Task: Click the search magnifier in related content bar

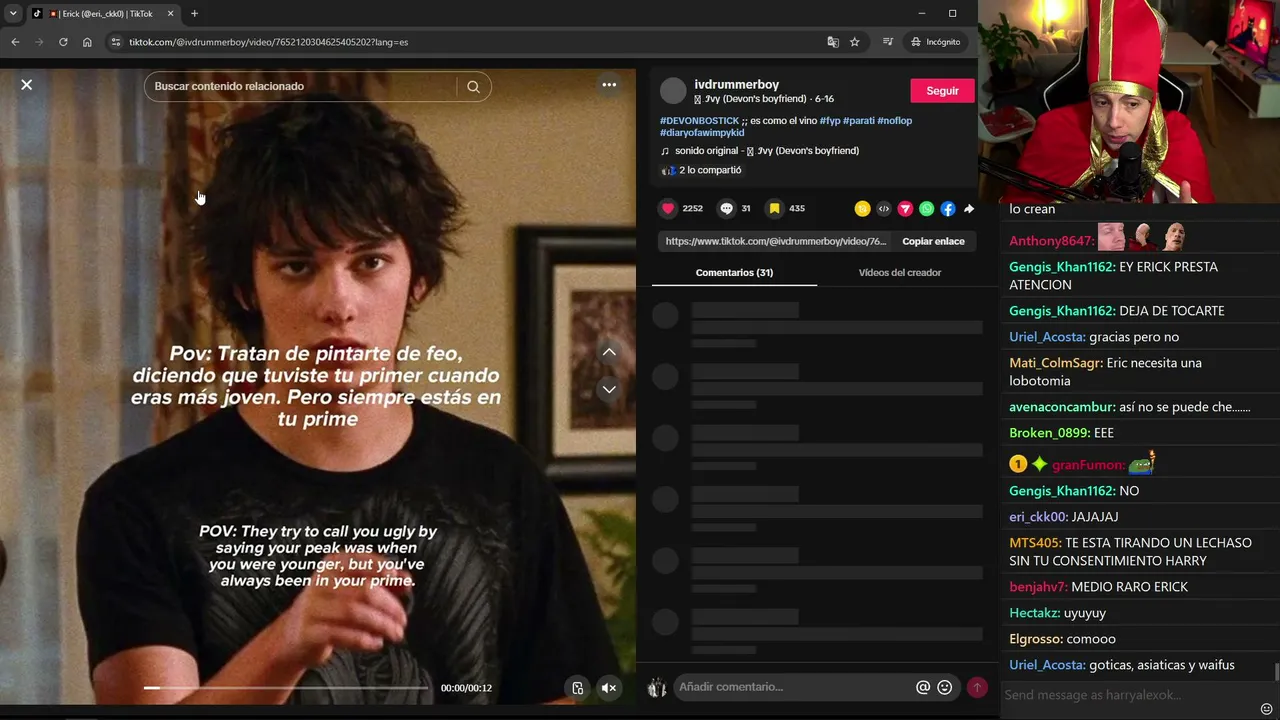Action: (x=473, y=86)
